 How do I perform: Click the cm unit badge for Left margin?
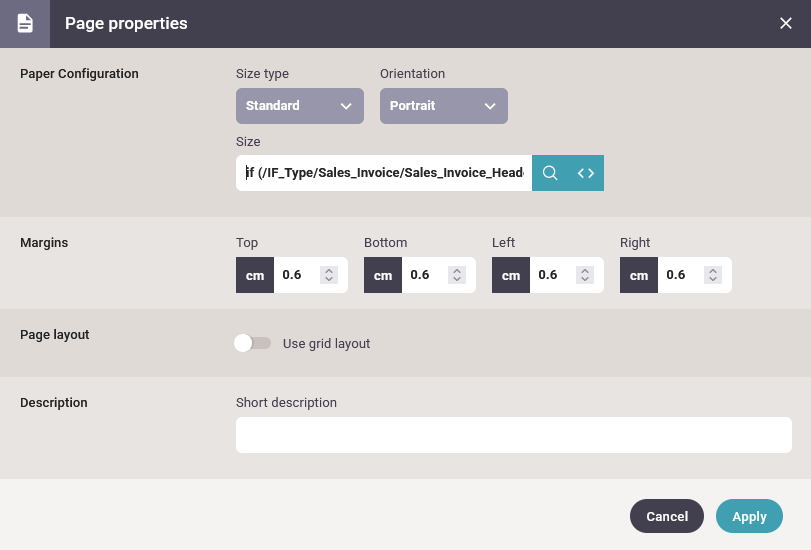511,275
